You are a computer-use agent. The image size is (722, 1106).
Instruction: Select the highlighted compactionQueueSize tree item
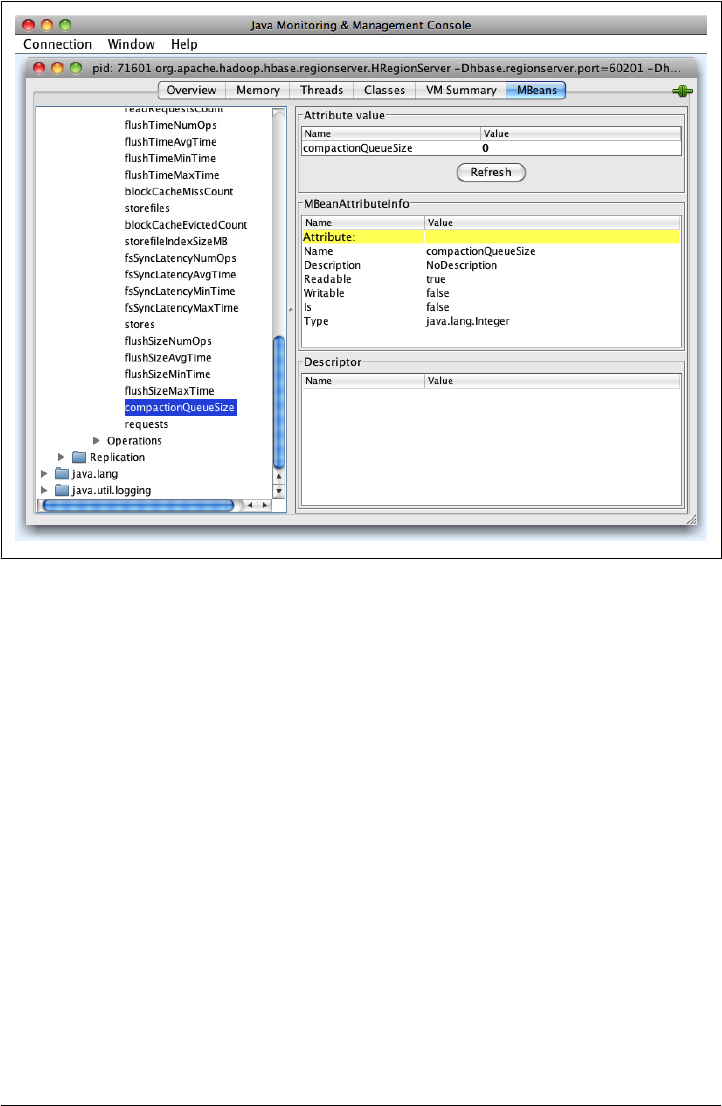pos(180,408)
